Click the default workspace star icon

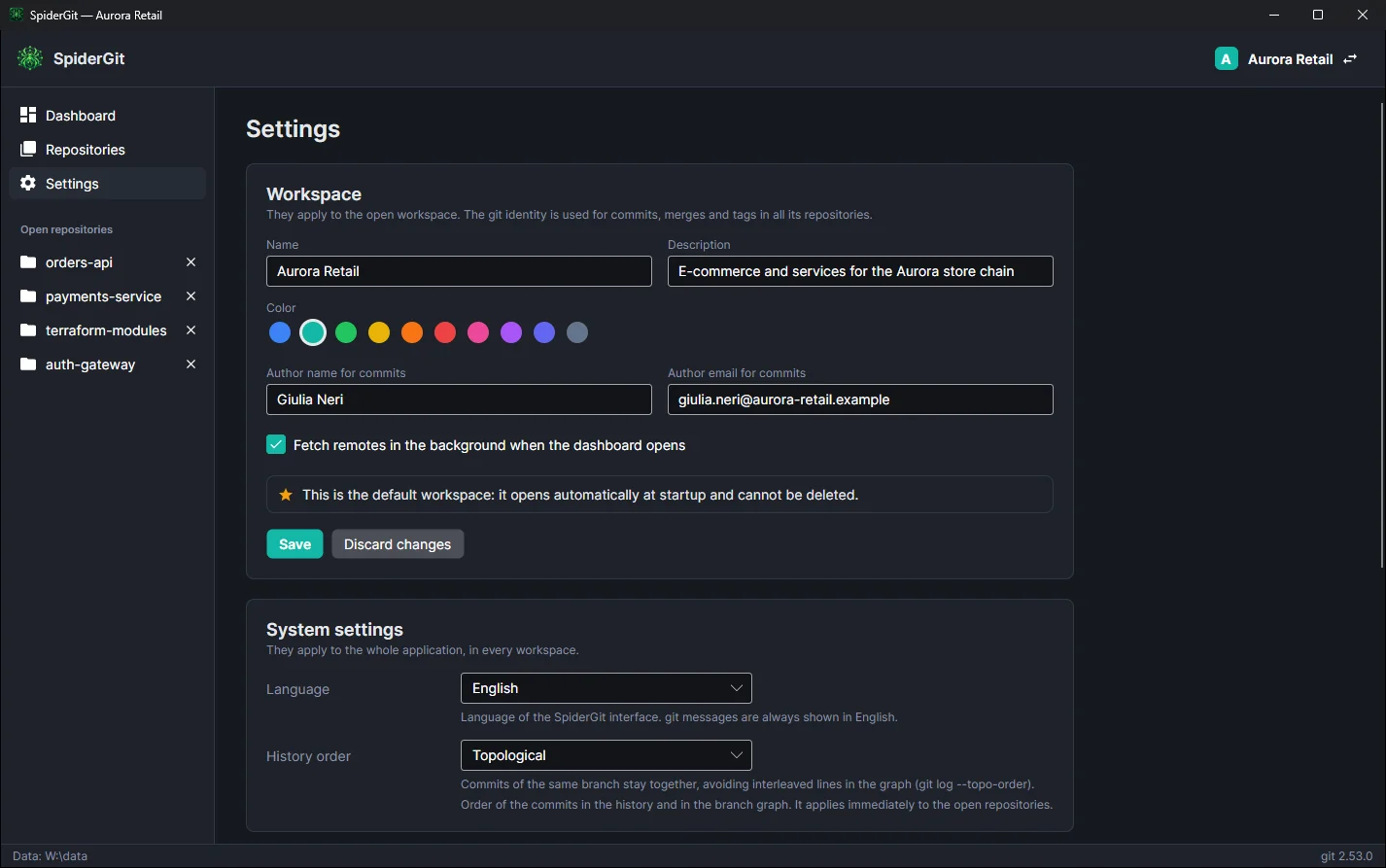(x=286, y=495)
